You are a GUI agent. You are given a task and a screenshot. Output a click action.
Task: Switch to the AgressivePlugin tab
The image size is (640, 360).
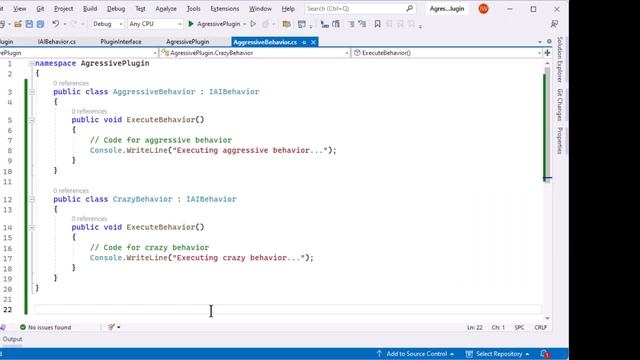pyautogui.click(x=188, y=42)
